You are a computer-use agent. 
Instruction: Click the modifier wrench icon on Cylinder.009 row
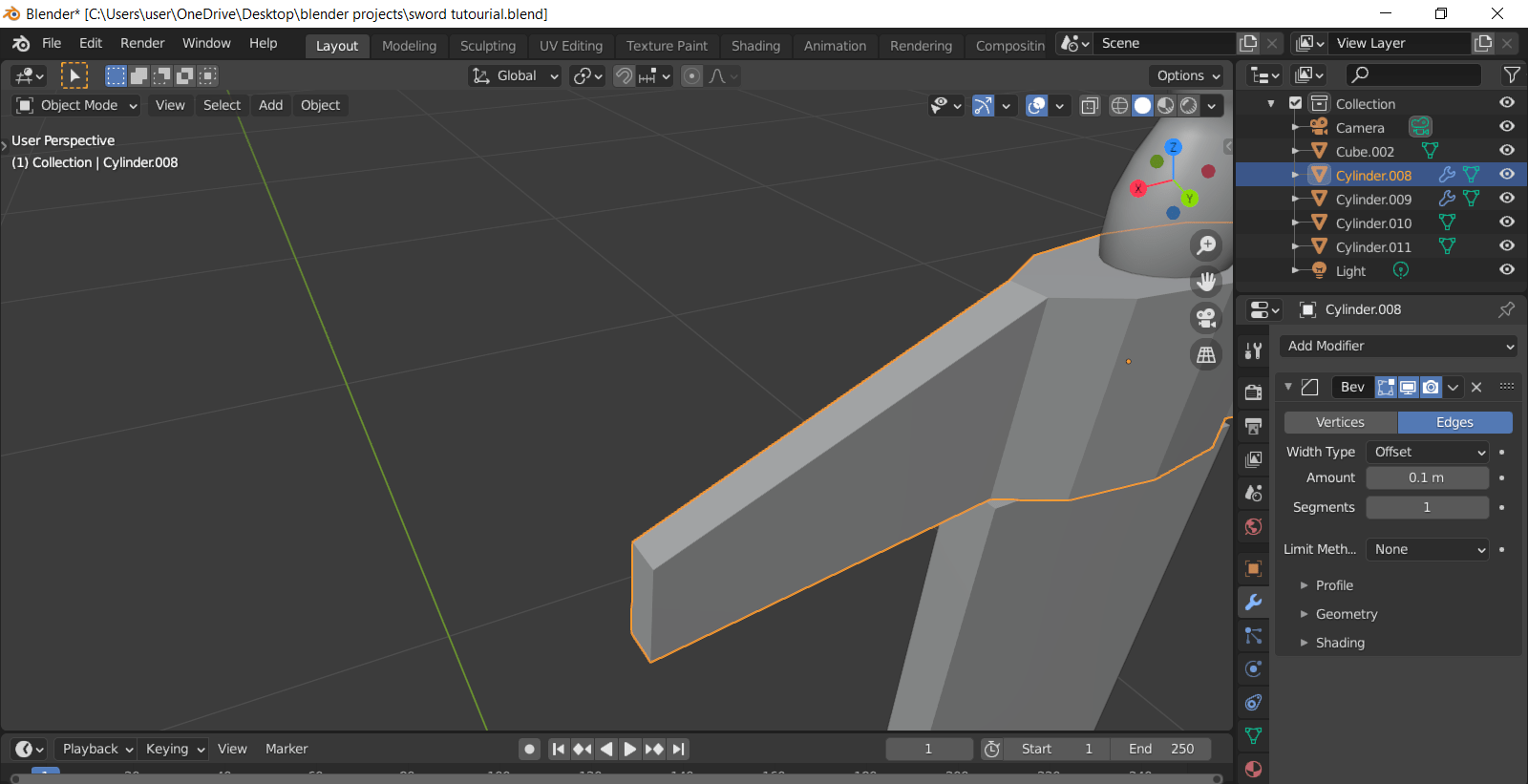(1447, 199)
